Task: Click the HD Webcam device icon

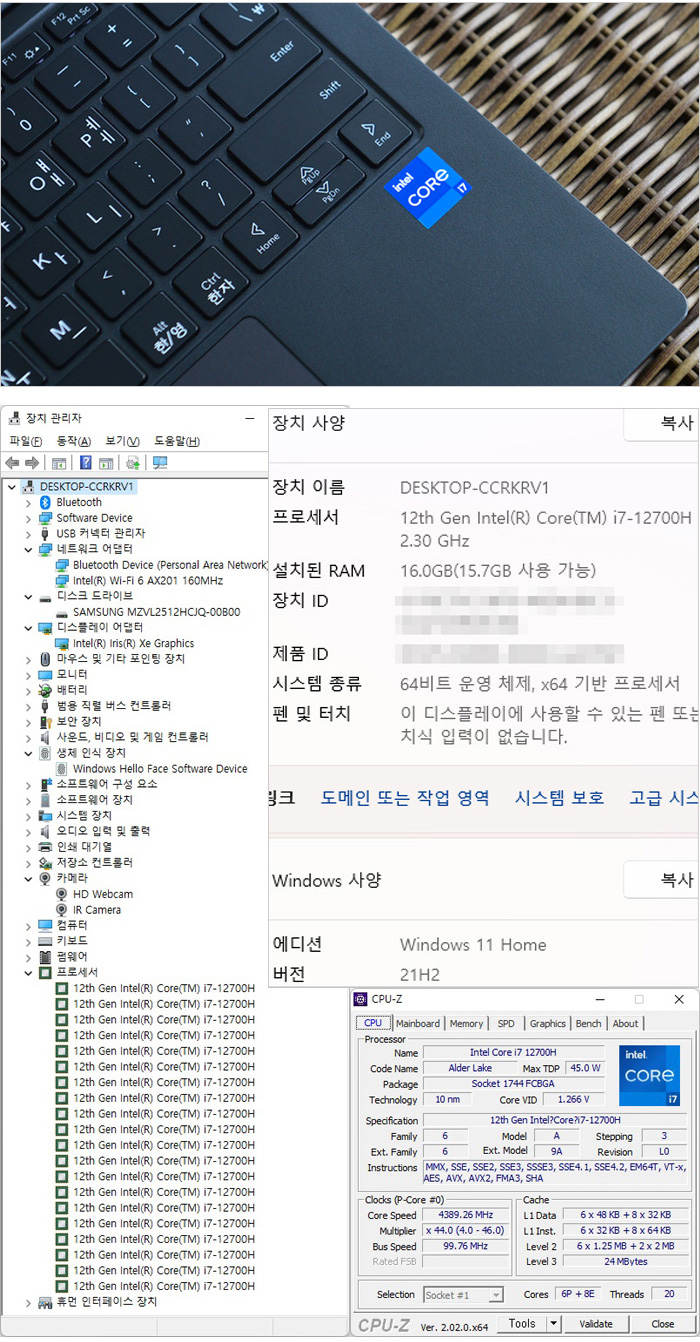Action: coord(62,893)
